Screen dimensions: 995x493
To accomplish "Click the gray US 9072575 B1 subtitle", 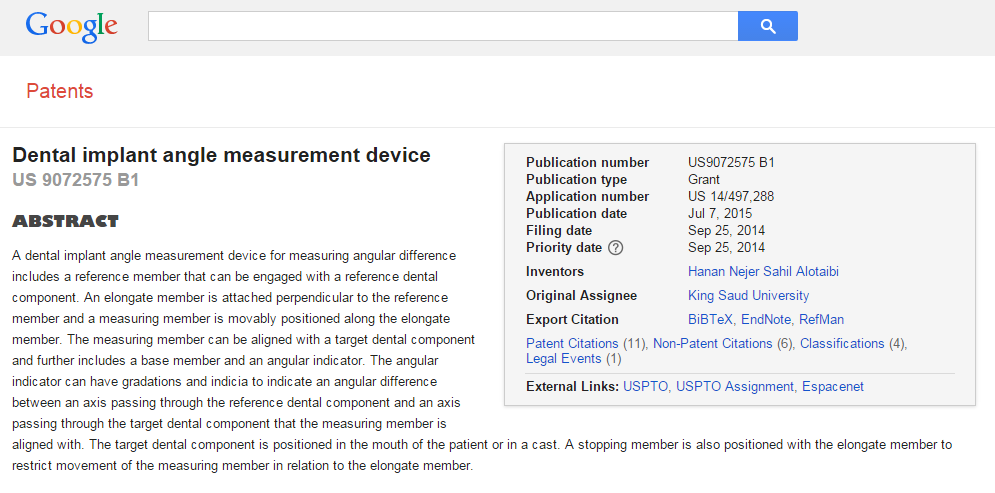I will (76, 181).
